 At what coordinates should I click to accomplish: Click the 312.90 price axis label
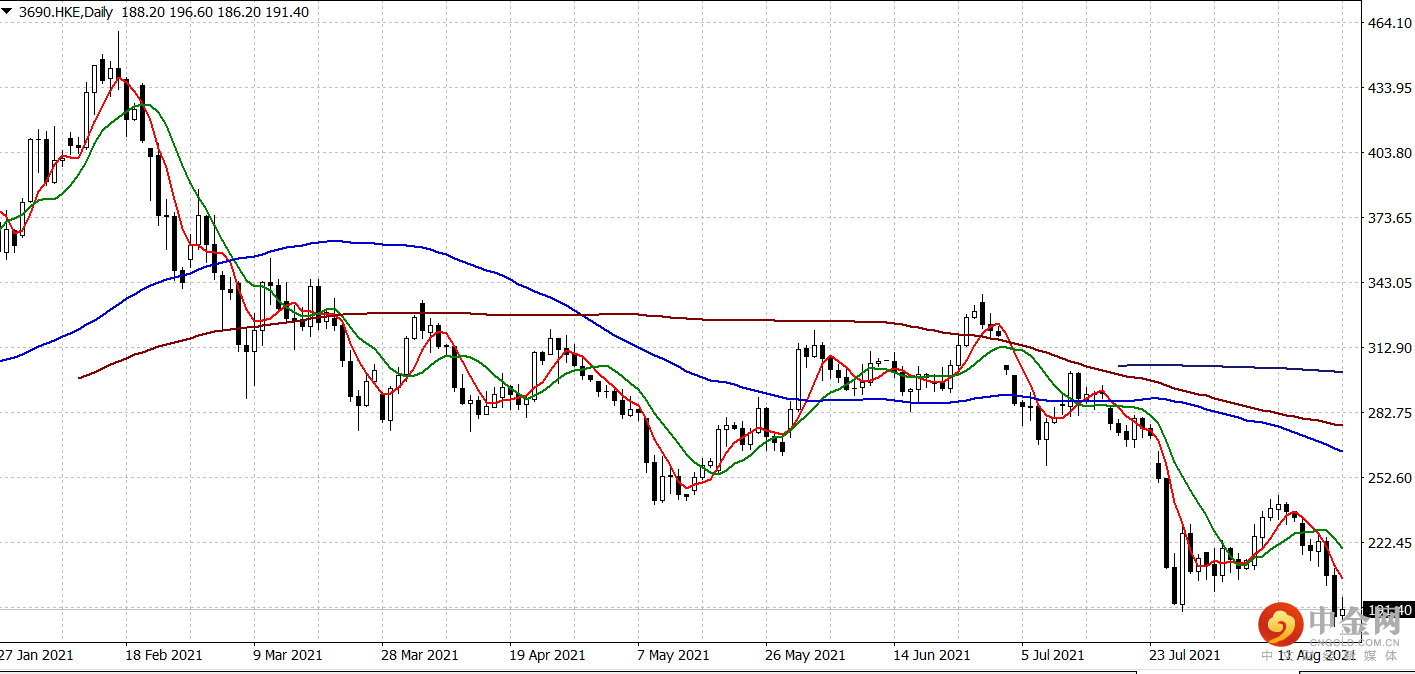click(x=1389, y=348)
